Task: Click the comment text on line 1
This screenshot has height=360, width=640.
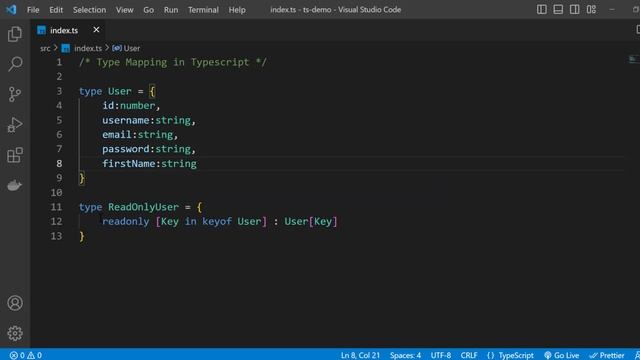Action: 173,62
